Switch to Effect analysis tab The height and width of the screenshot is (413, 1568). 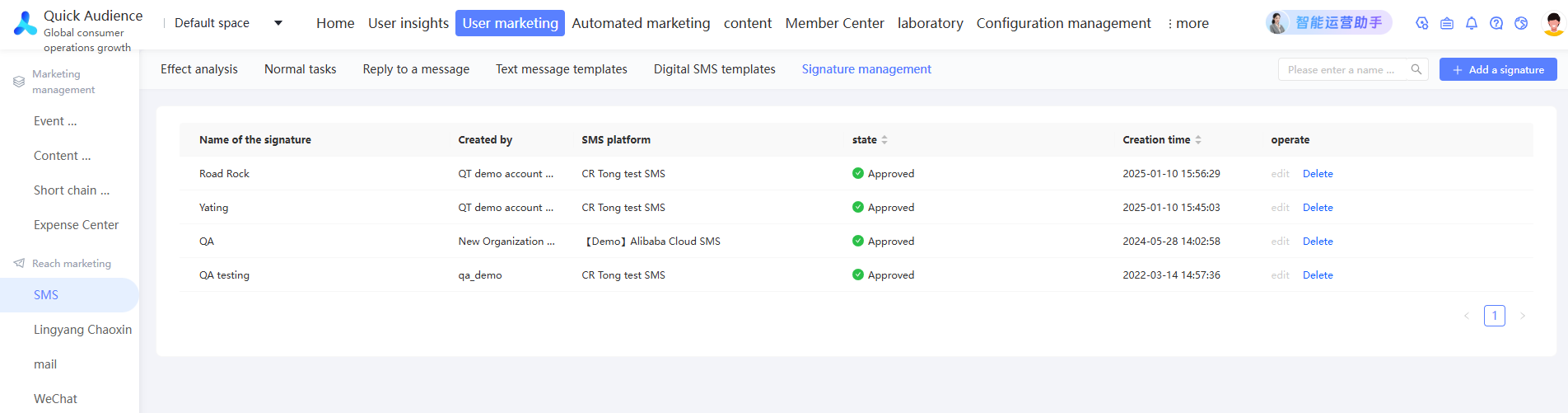(199, 69)
